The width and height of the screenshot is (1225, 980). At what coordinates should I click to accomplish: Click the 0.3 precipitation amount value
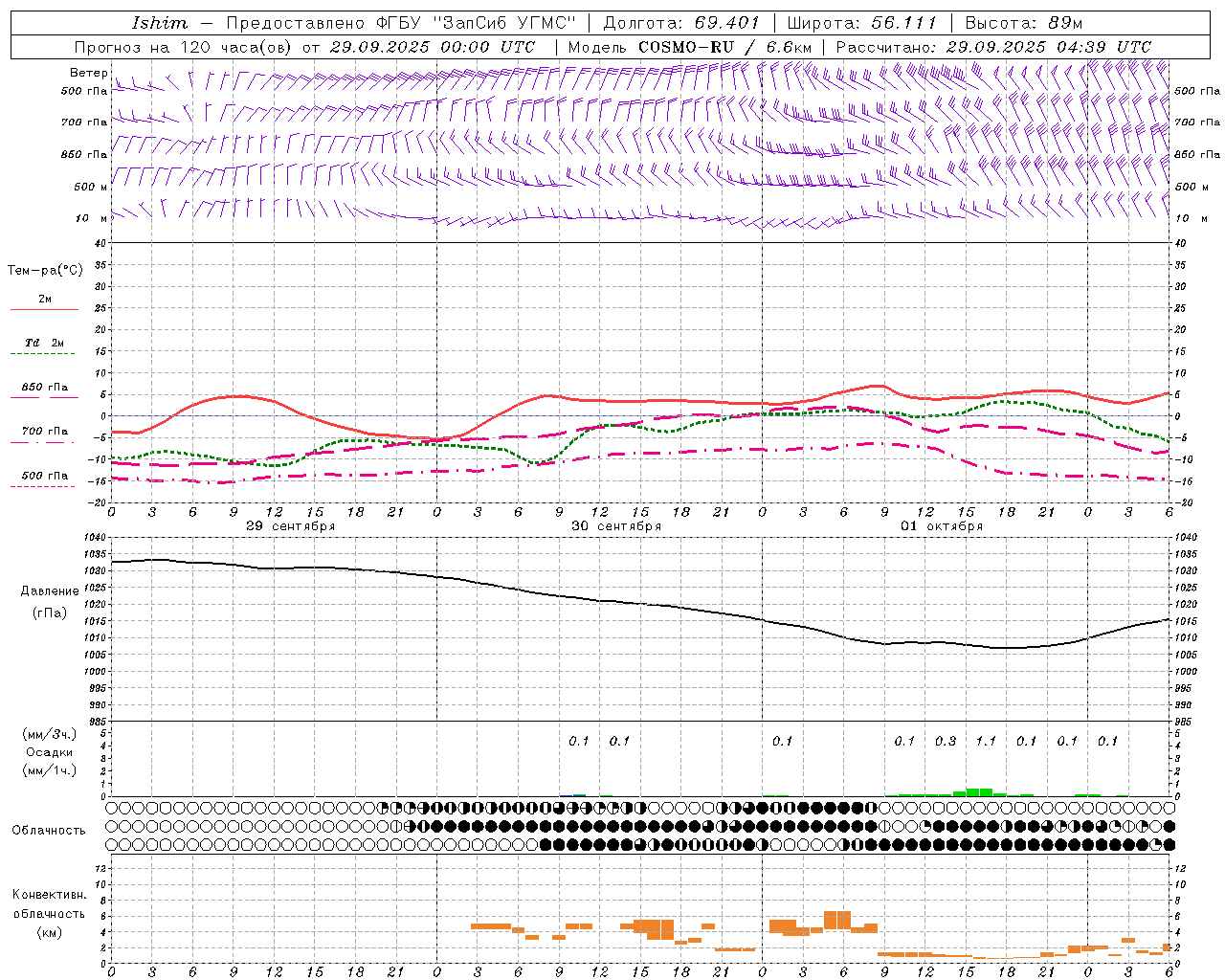[946, 742]
